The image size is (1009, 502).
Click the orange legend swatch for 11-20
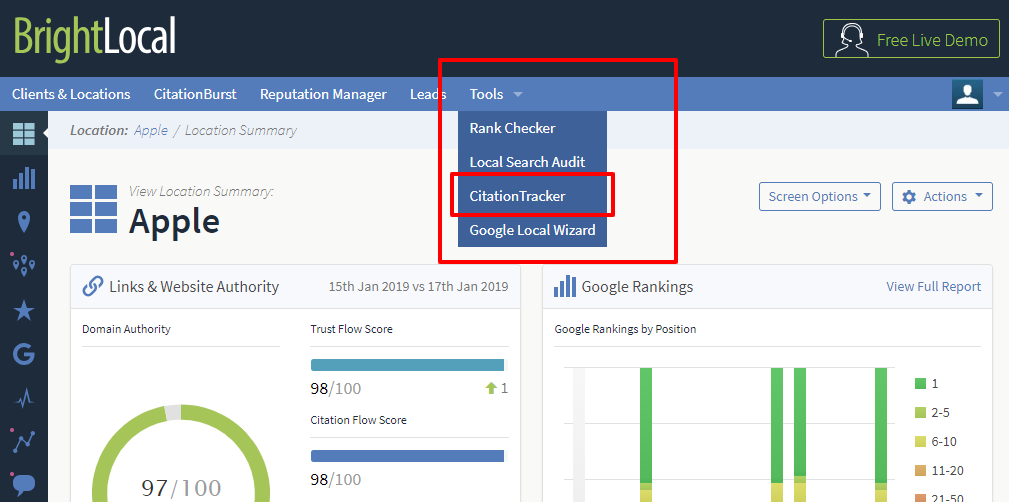[920, 470]
